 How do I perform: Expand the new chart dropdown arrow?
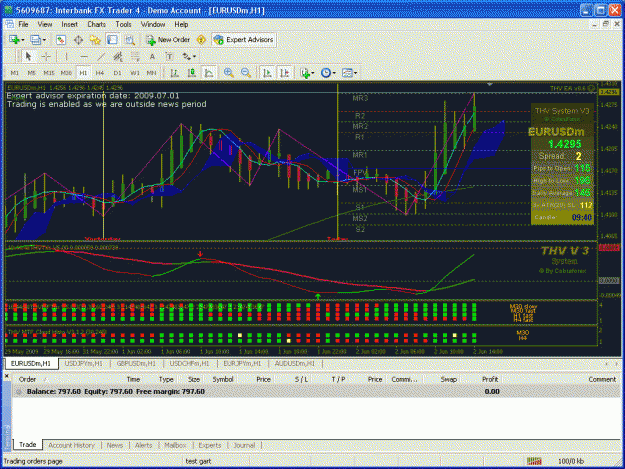click(23, 40)
